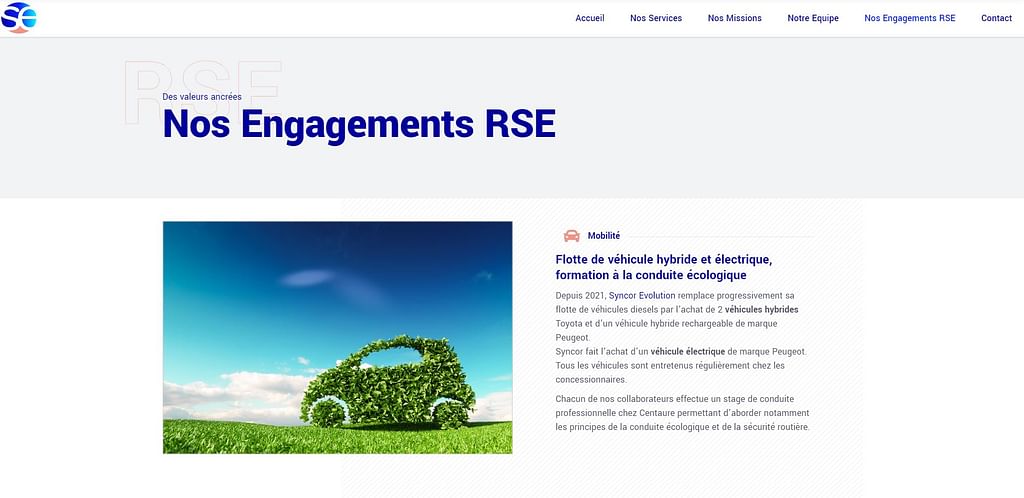
Task: Follow the Syncor Evolution link
Action: (x=641, y=296)
